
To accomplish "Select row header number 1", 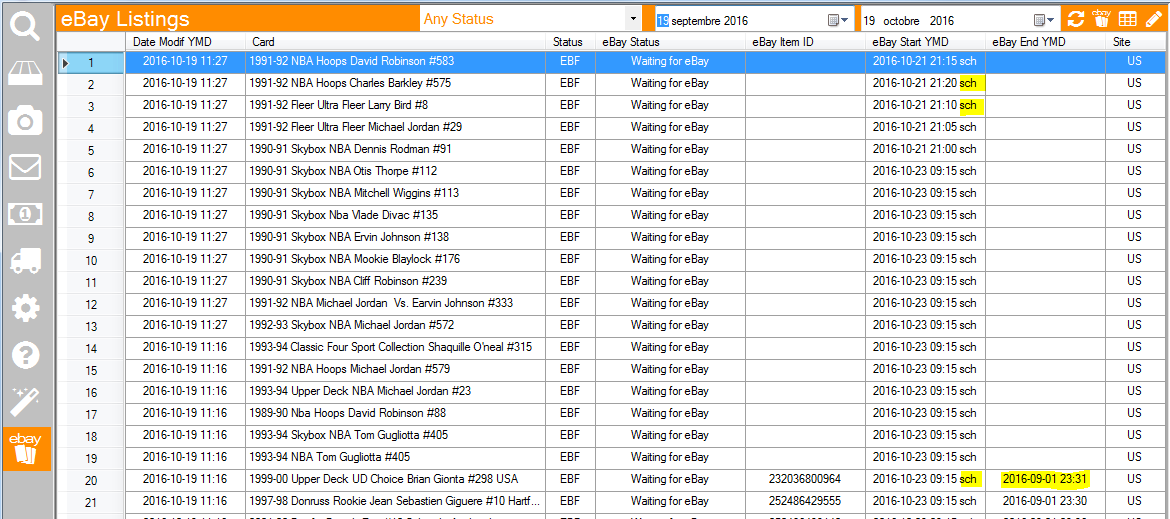I will coord(91,64).
